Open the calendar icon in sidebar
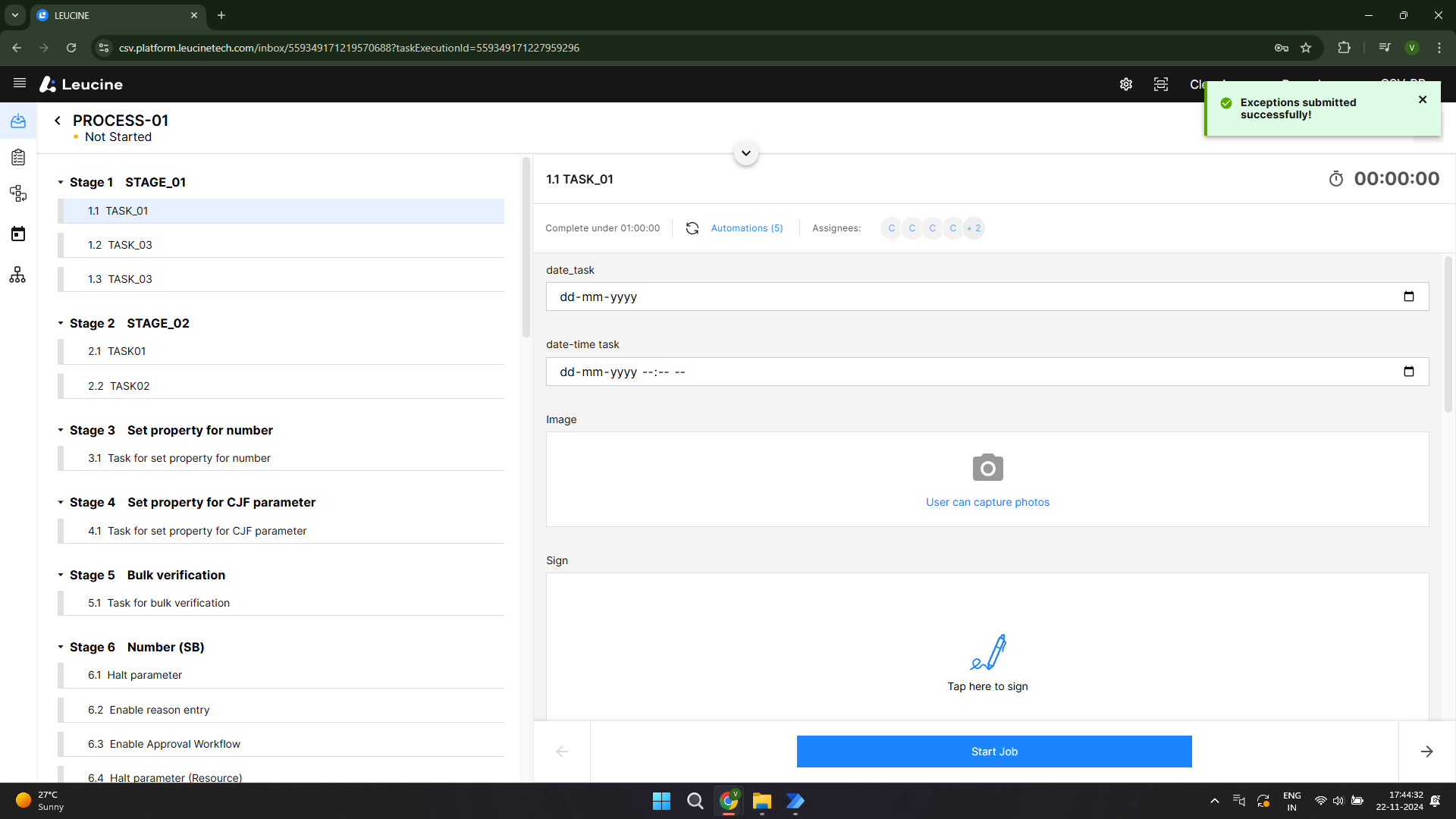Screen dimensions: 1456x819 pyautogui.click(x=18, y=234)
